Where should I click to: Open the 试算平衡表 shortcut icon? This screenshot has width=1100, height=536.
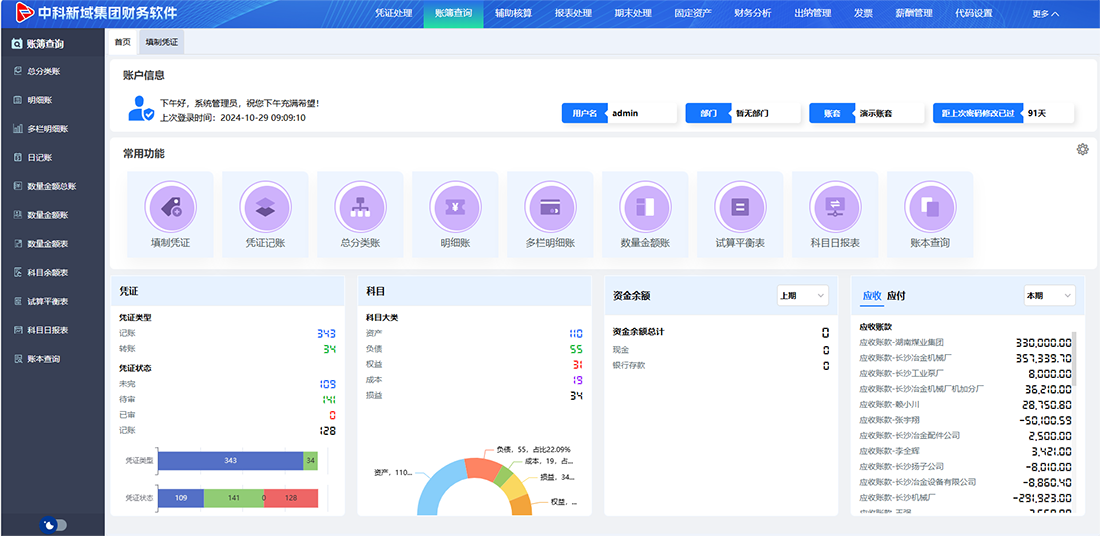coord(740,208)
